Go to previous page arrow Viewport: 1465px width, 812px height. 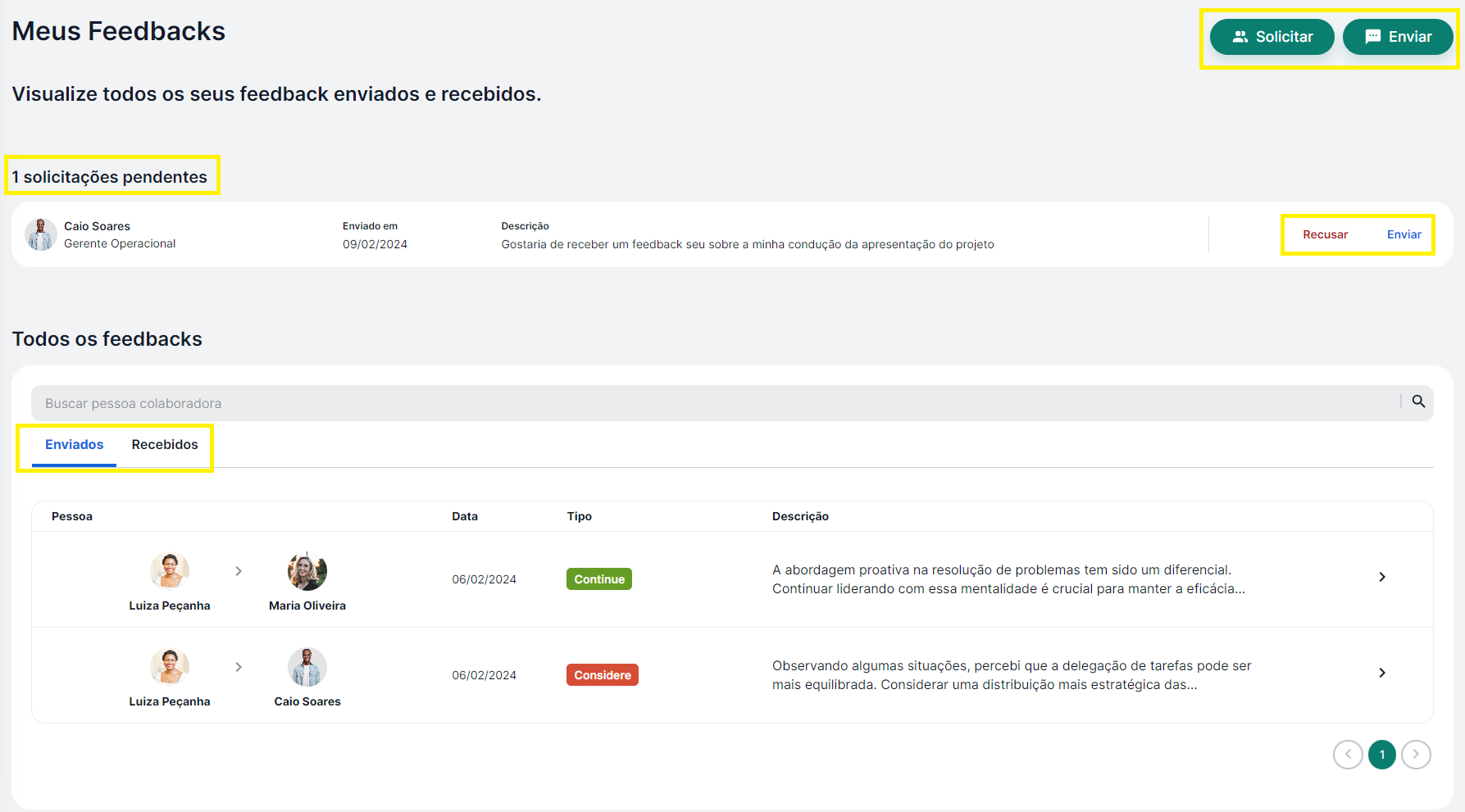[x=1348, y=755]
